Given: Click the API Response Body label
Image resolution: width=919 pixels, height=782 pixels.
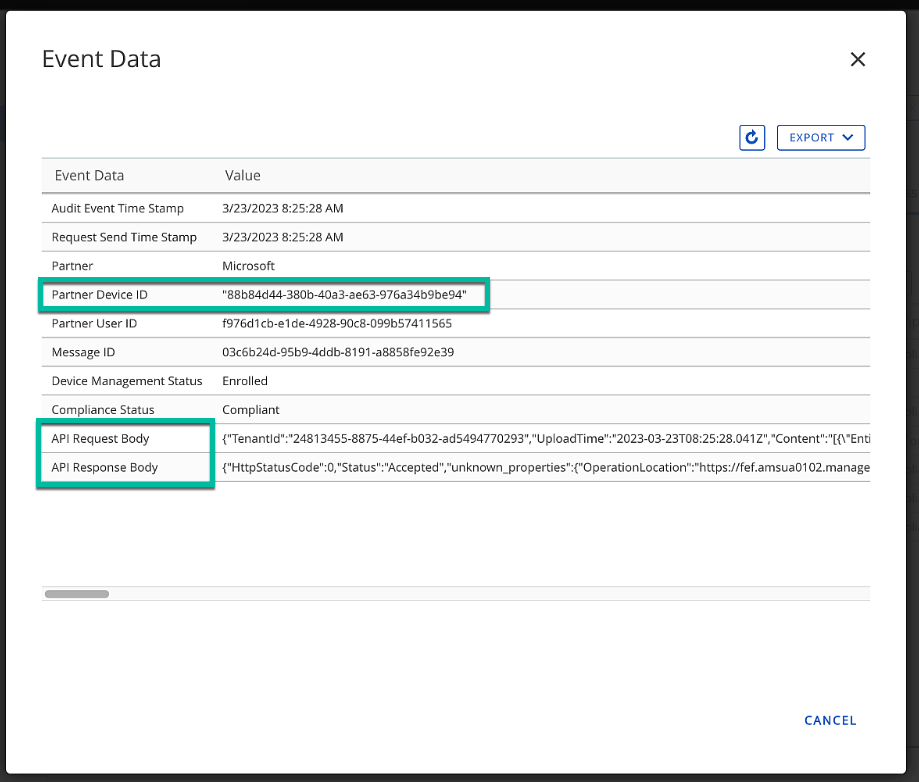Looking at the screenshot, I should tap(105, 468).
